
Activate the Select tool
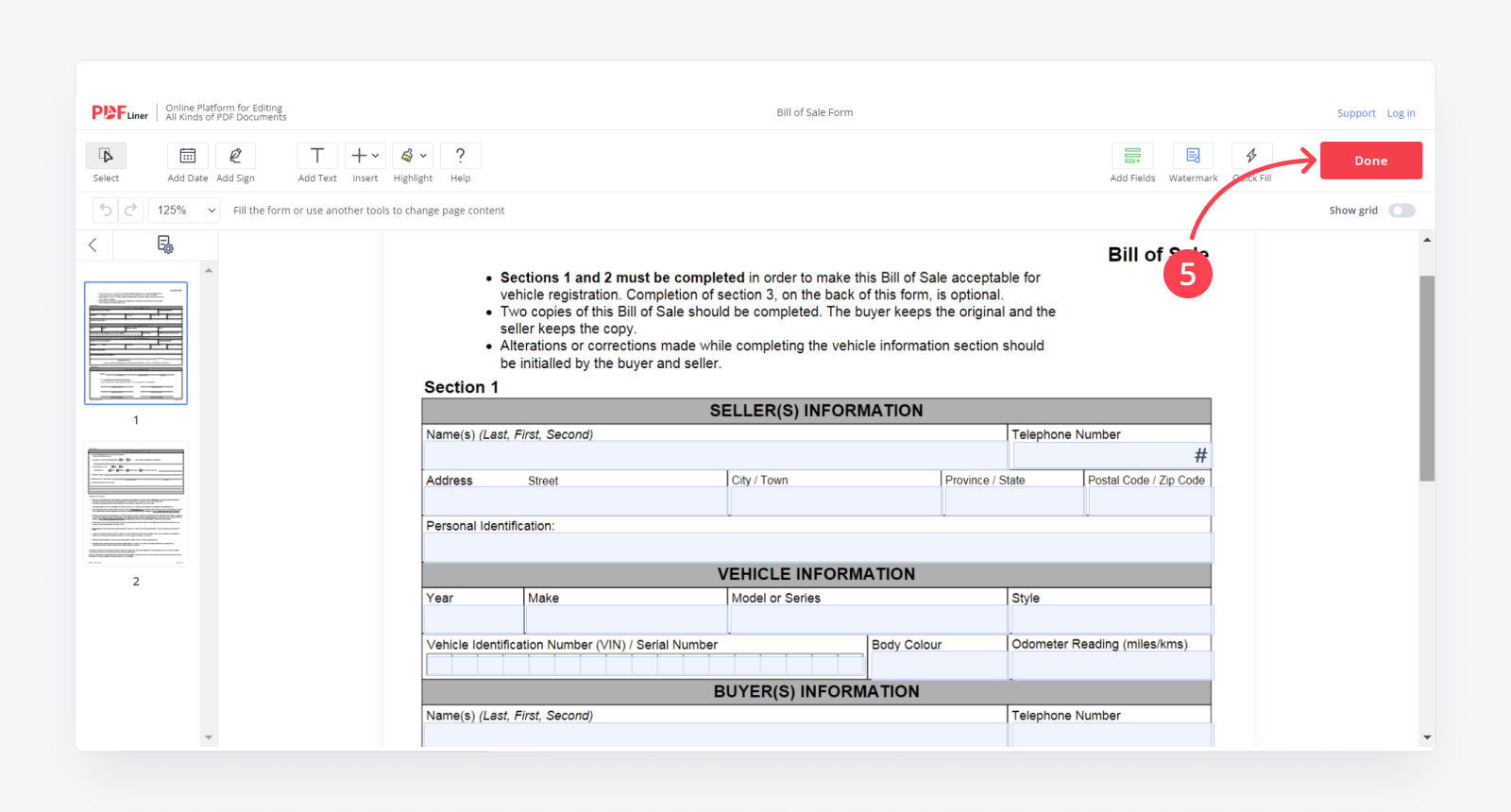pyautogui.click(x=106, y=156)
